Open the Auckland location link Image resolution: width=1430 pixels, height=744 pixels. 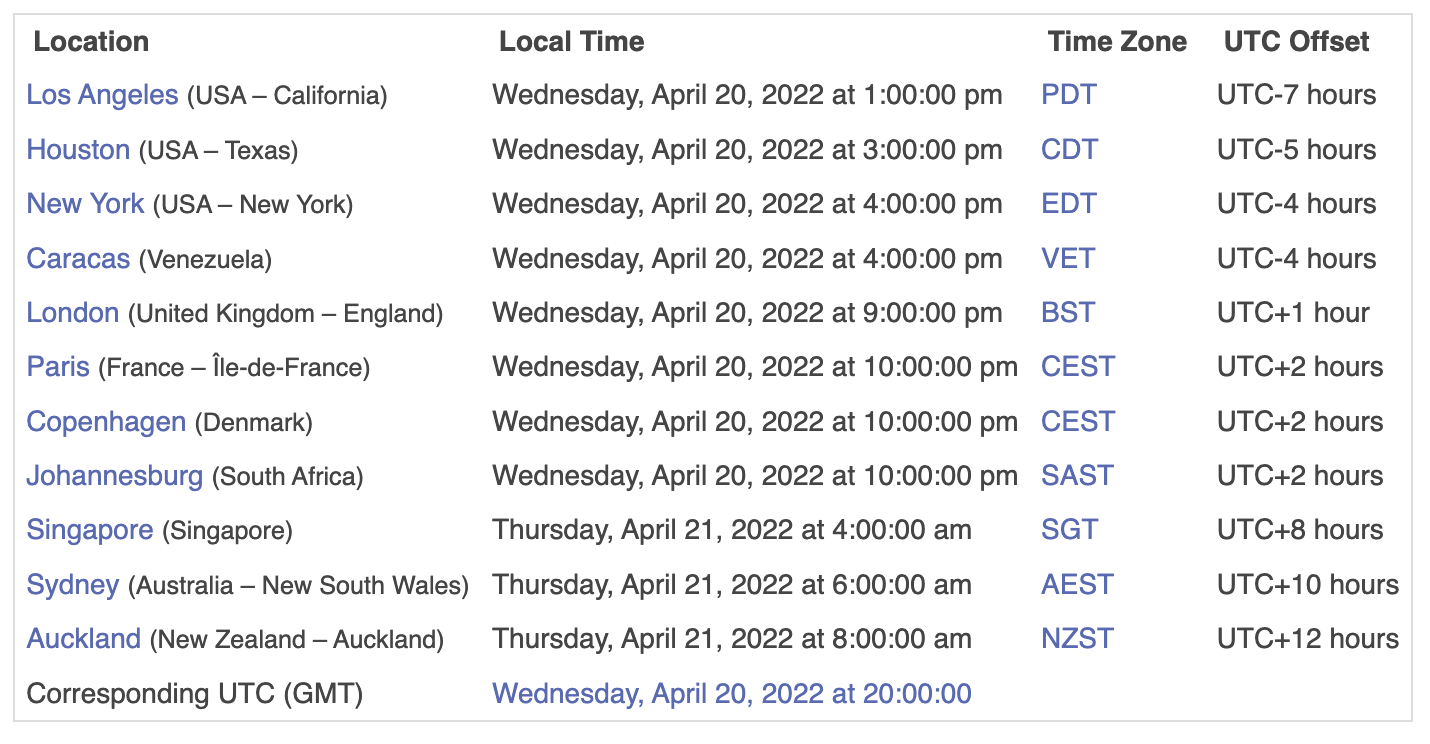(x=84, y=639)
